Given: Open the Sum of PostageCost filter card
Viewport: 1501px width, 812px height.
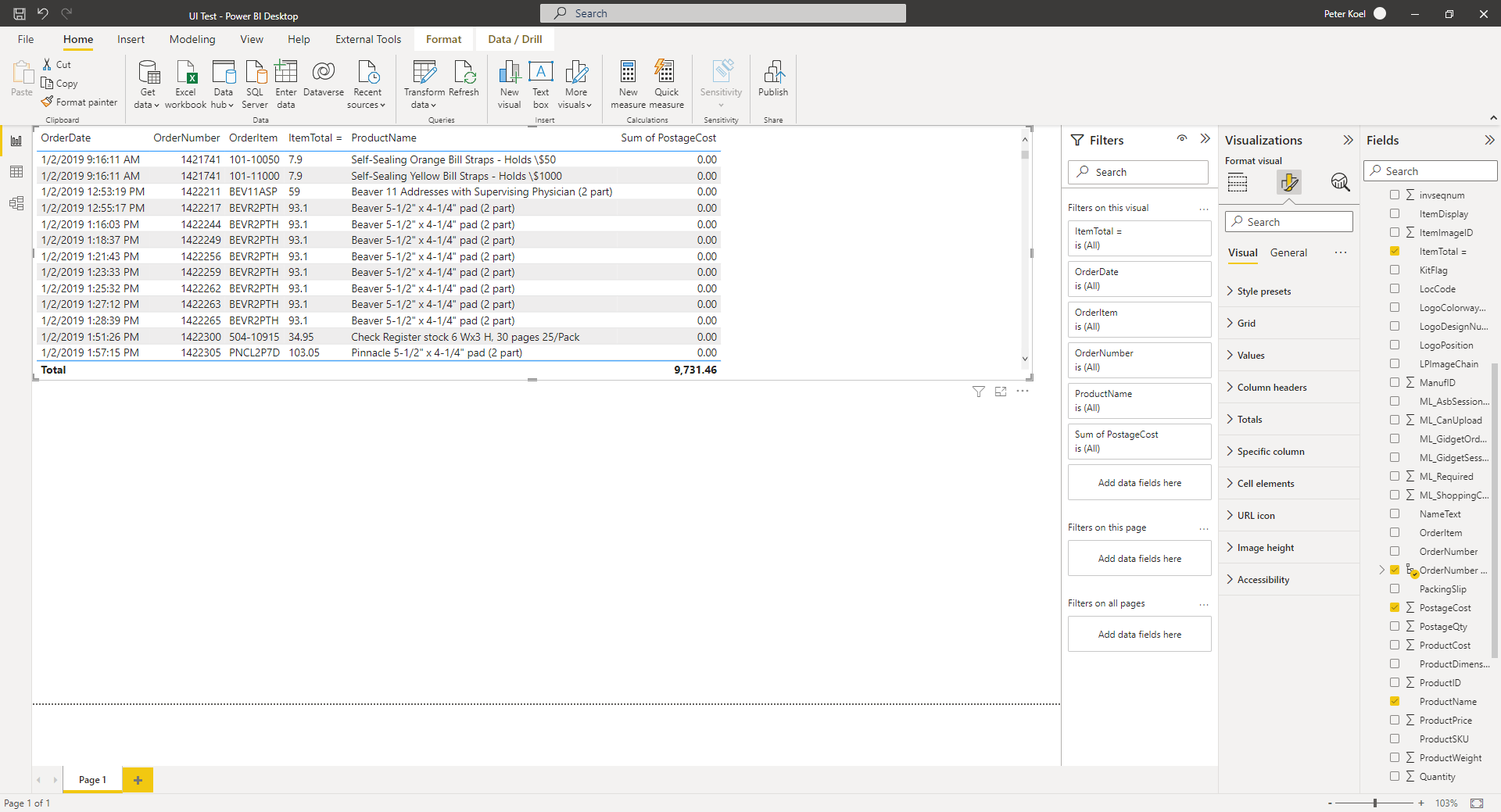Looking at the screenshot, I should pyautogui.click(x=1139, y=442).
